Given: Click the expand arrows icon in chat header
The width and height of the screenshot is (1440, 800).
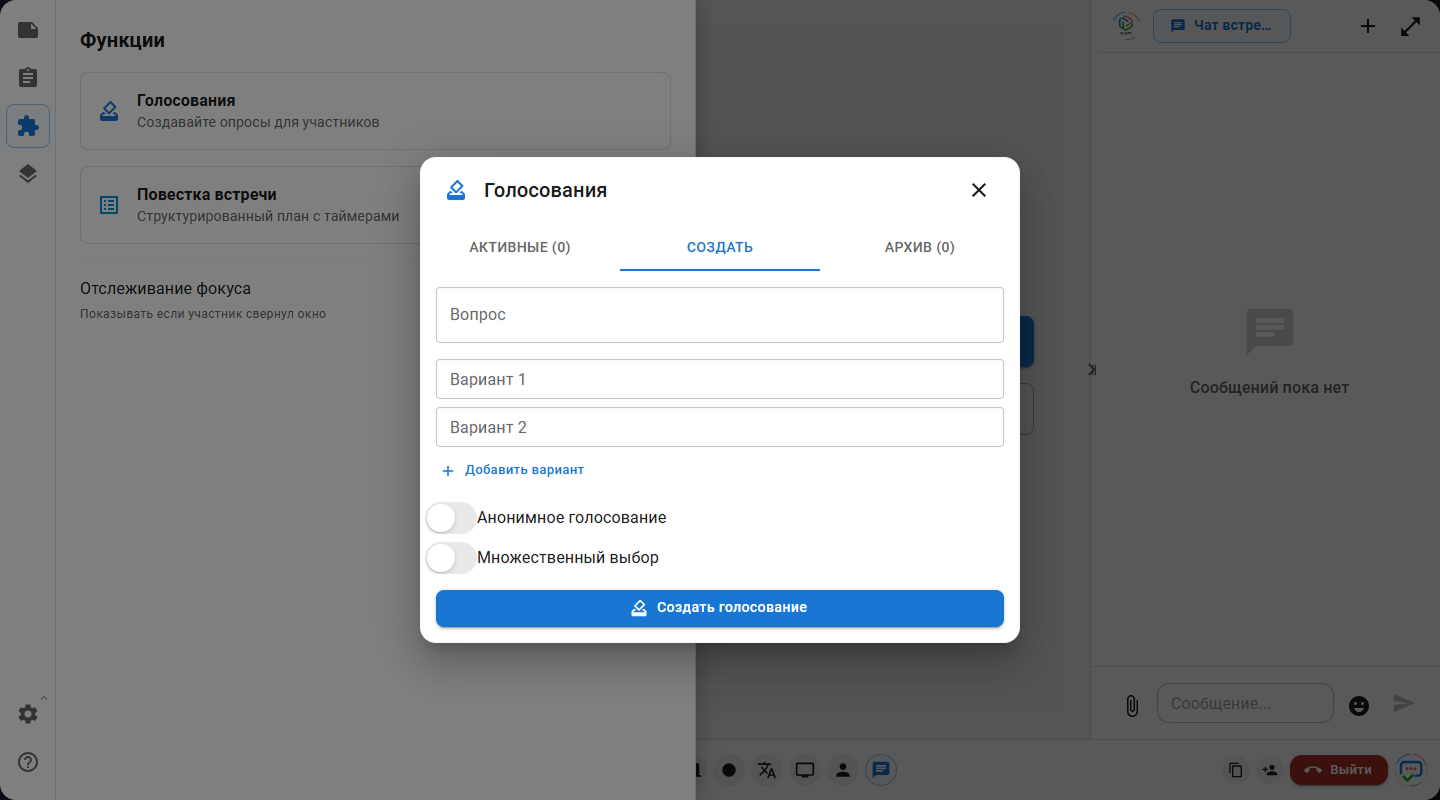Looking at the screenshot, I should coord(1410,27).
